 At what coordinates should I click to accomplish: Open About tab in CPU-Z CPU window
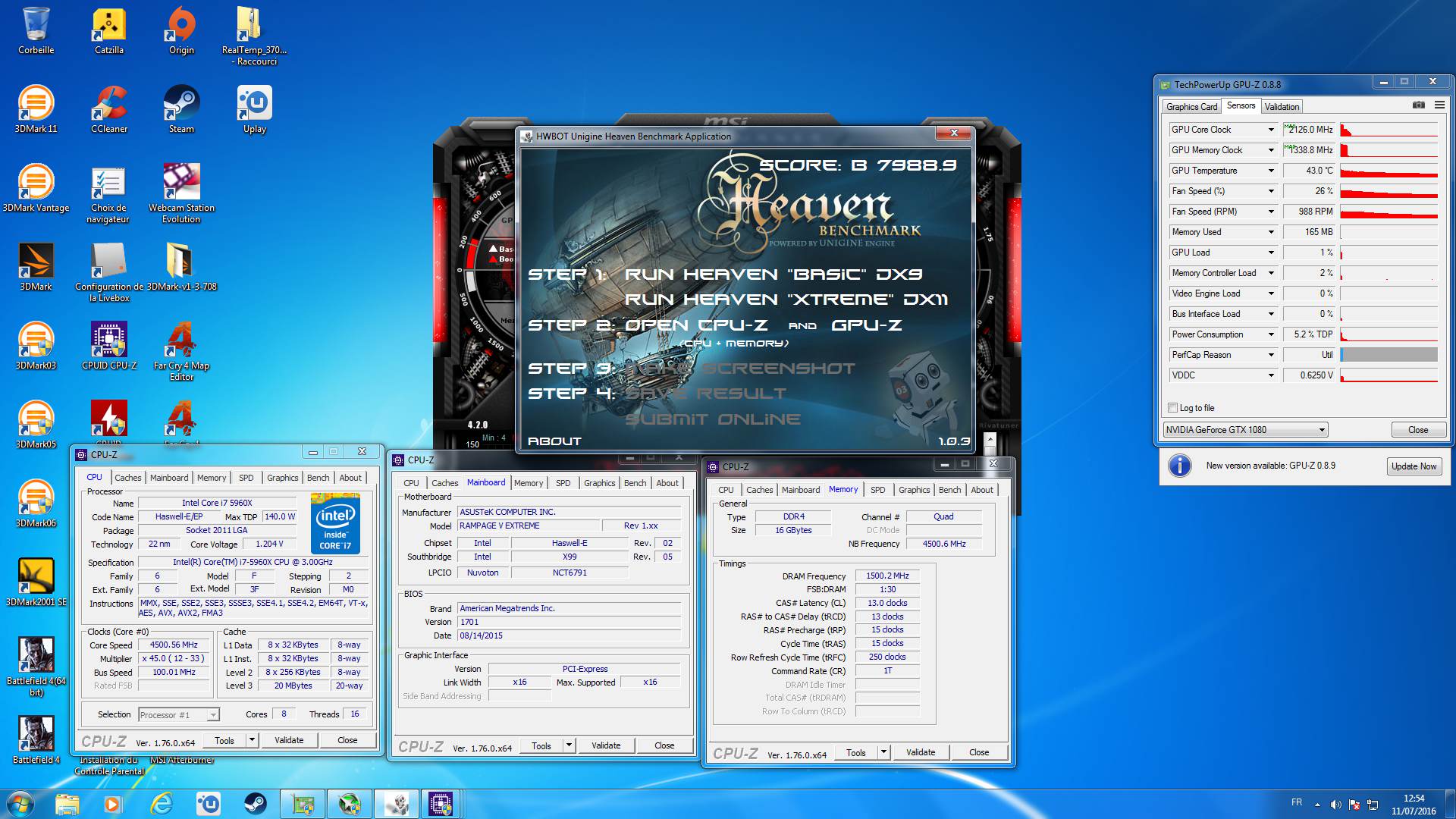coord(350,478)
